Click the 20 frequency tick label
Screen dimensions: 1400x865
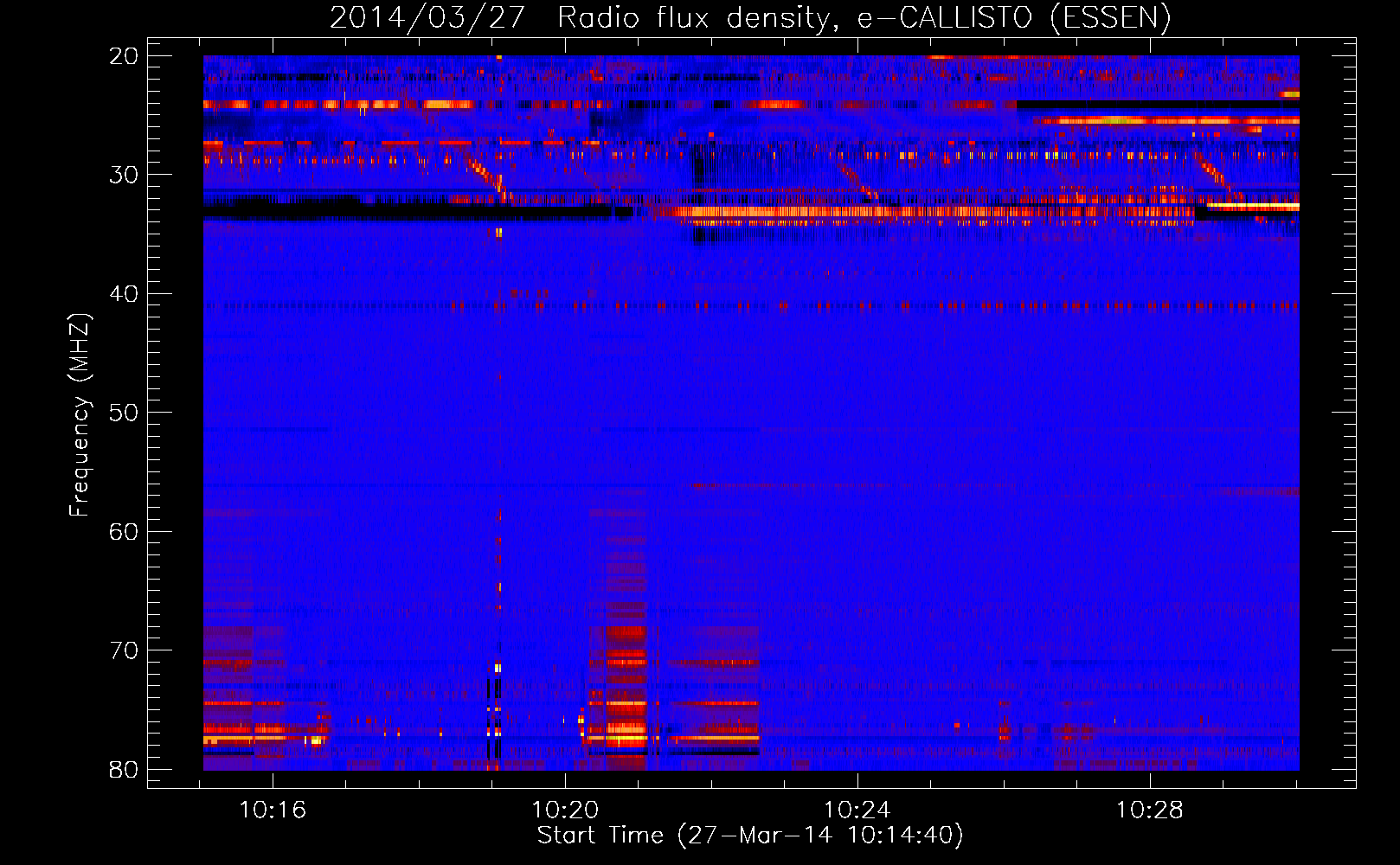[125, 56]
